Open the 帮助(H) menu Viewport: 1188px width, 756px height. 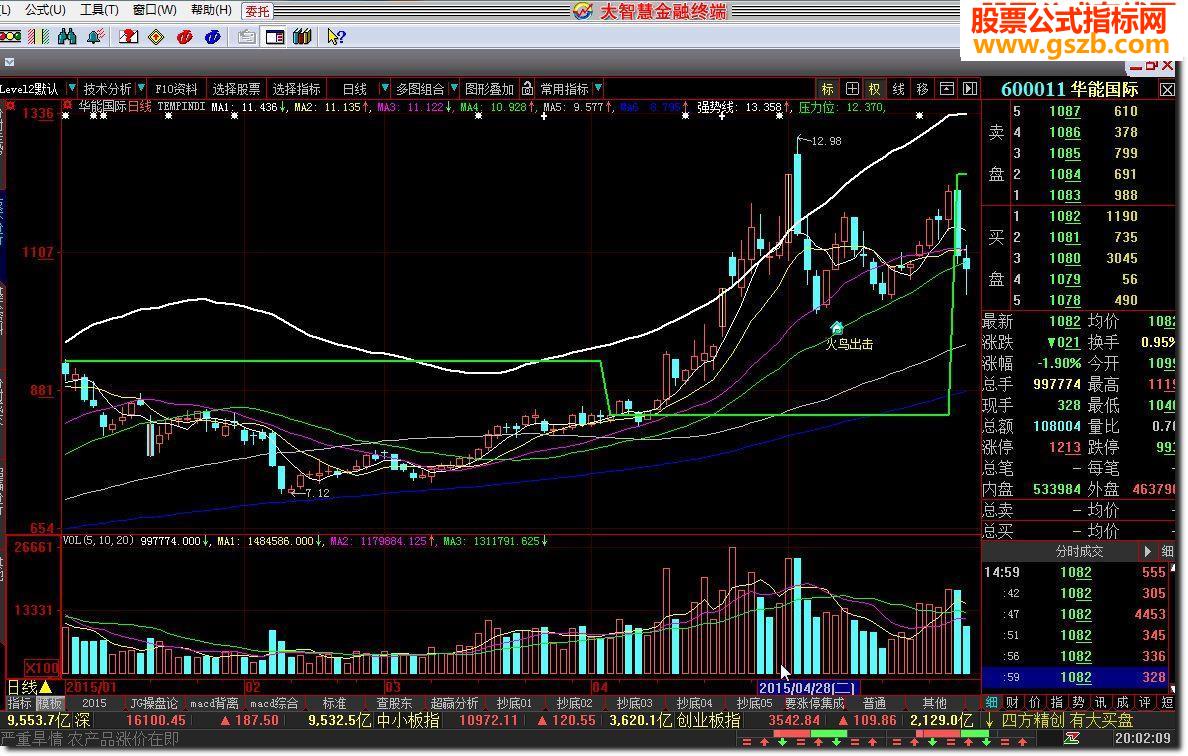click(211, 10)
